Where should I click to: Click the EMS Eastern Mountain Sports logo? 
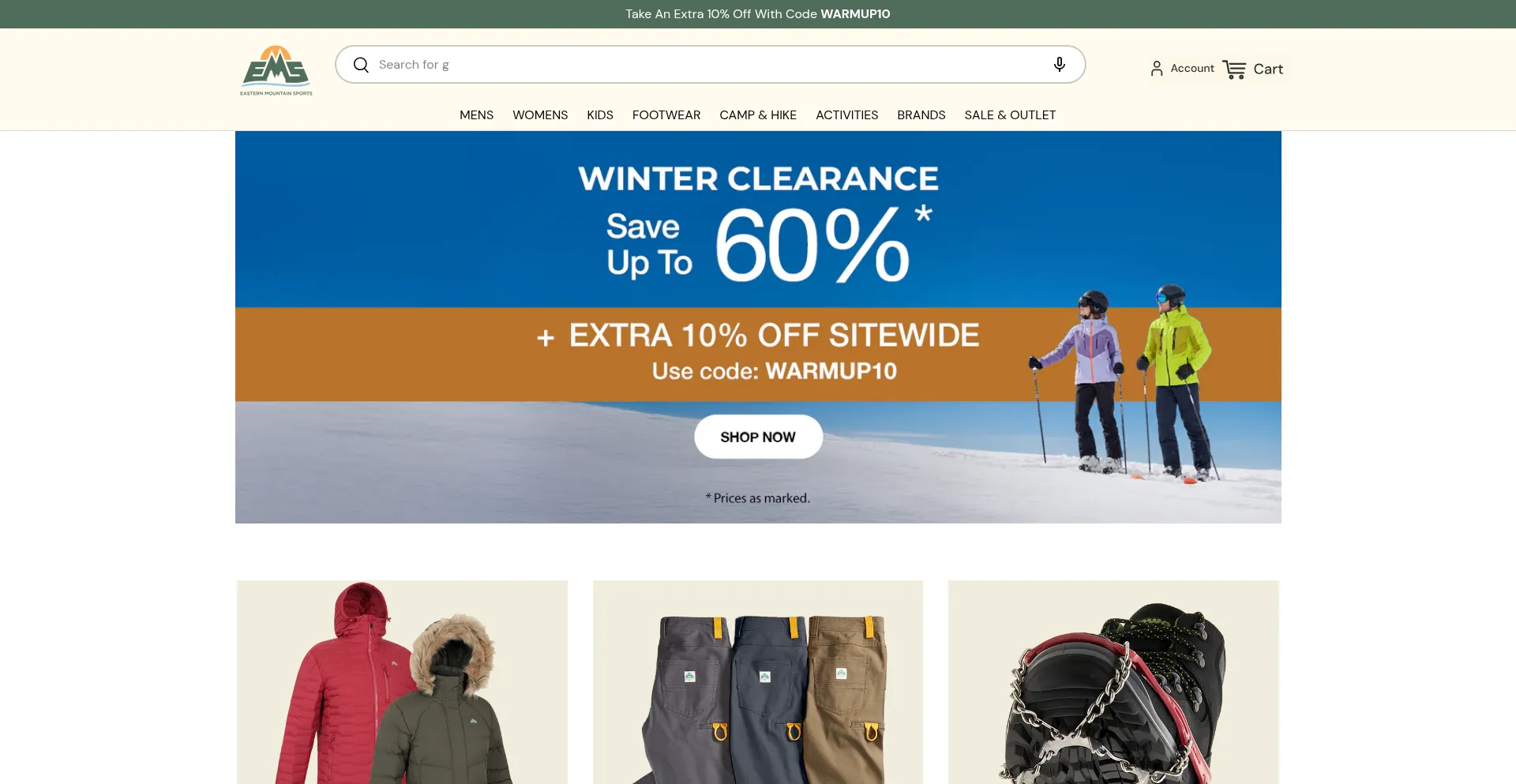(x=276, y=70)
